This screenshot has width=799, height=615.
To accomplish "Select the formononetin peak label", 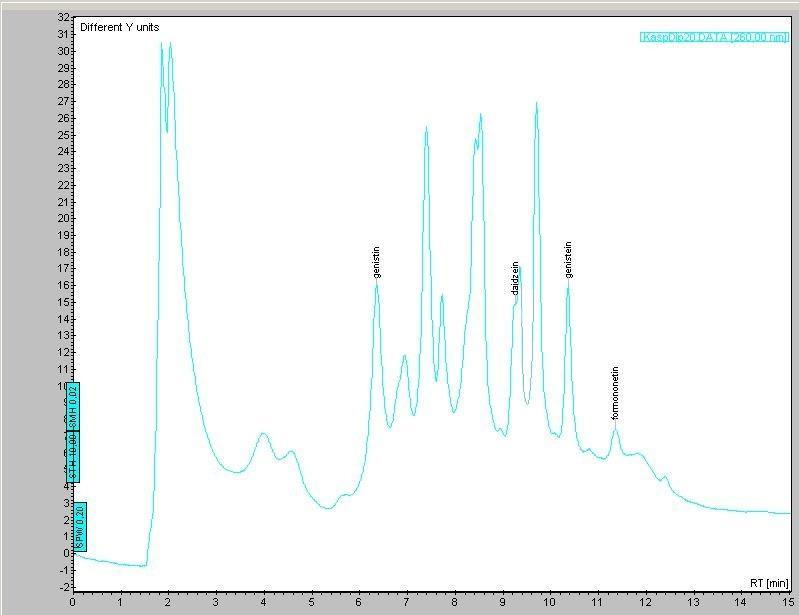I will pos(615,393).
